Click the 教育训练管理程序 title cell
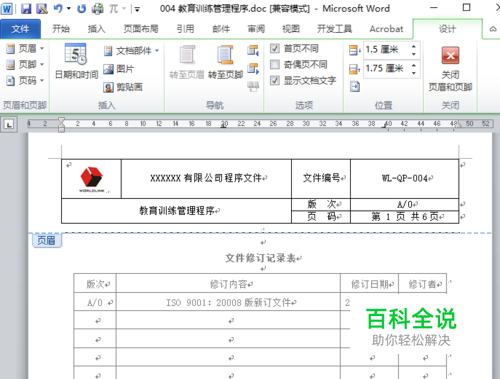The width and height of the screenshot is (500, 379). pos(177,211)
